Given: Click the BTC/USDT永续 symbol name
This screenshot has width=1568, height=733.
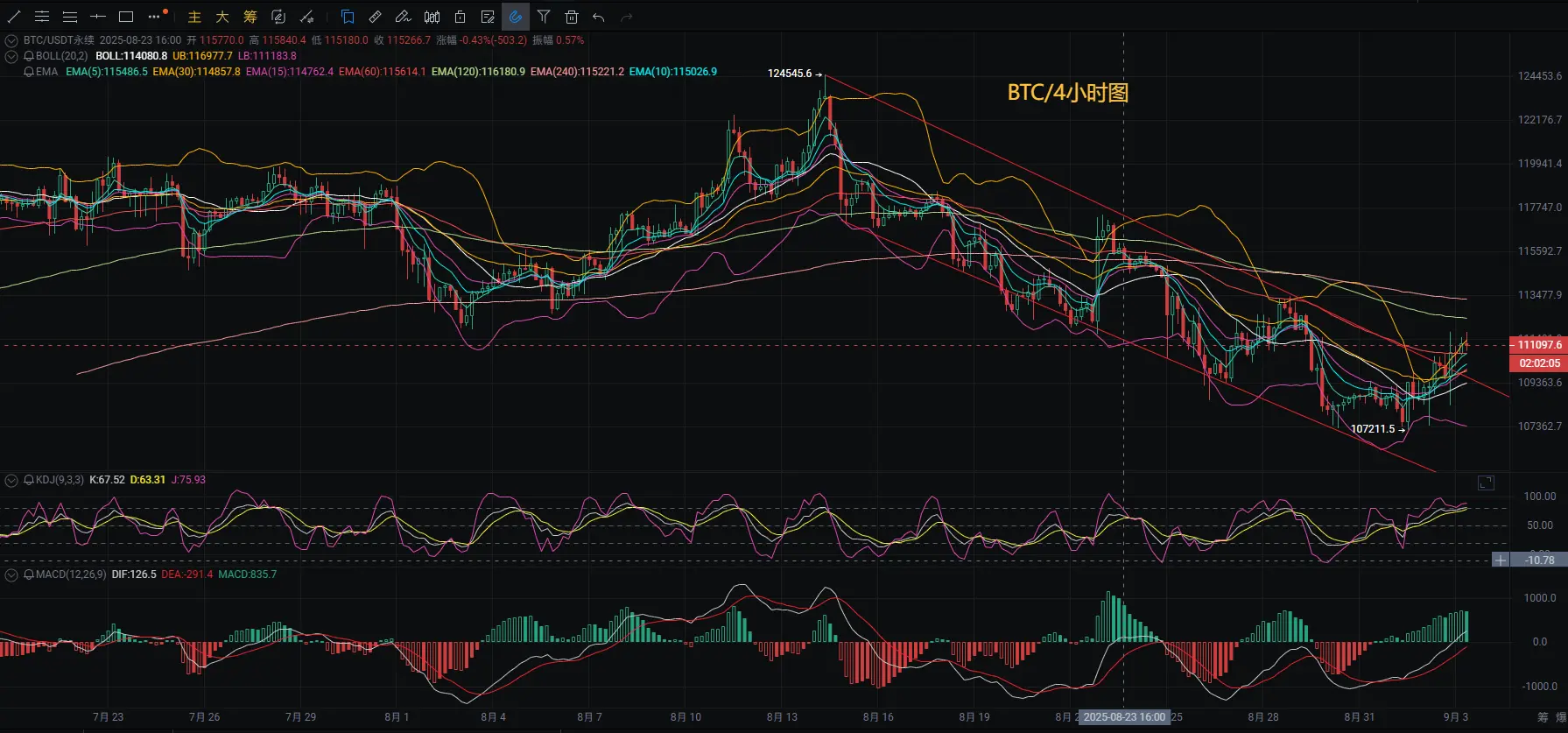Looking at the screenshot, I should [59, 40].
